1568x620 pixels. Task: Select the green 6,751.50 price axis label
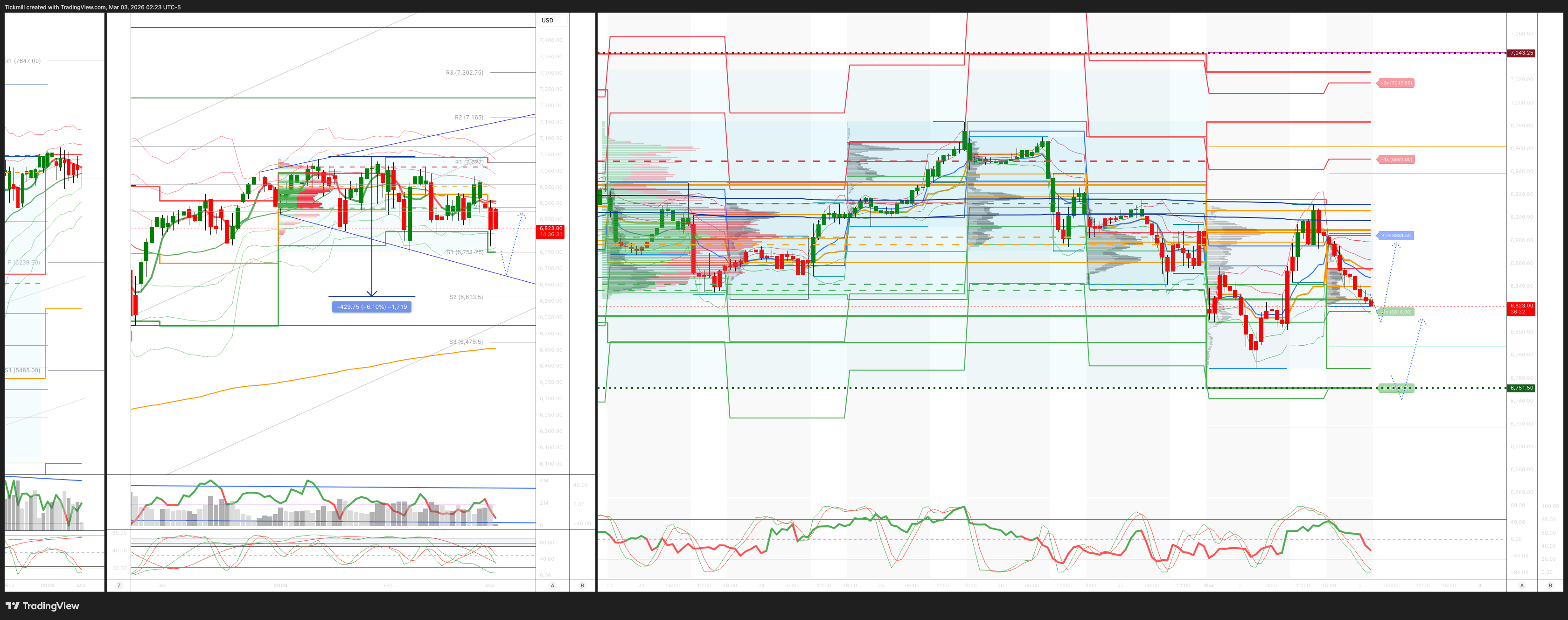point(1521,388)
